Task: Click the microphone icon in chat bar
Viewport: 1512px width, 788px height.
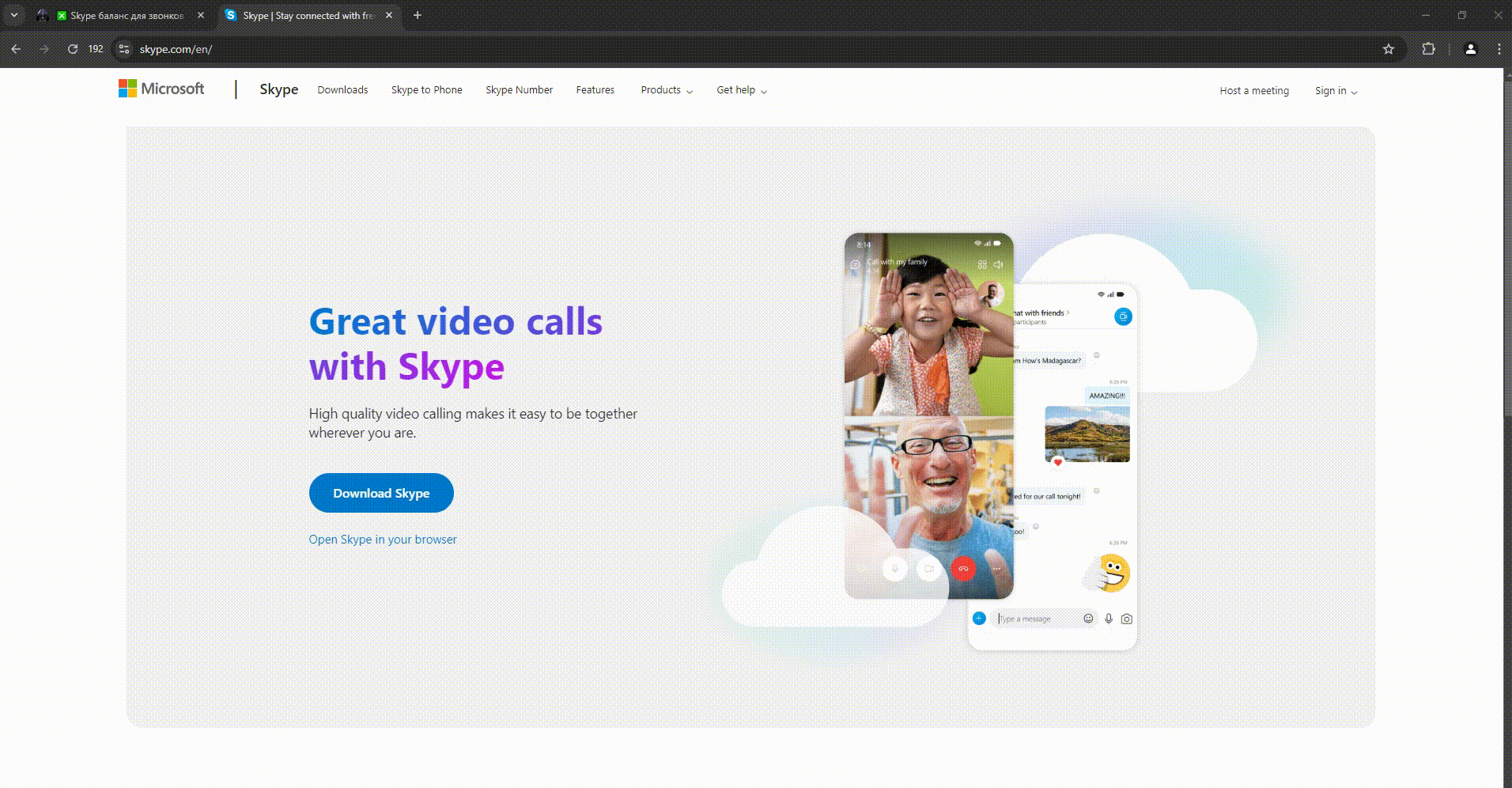Action: 1109,619
